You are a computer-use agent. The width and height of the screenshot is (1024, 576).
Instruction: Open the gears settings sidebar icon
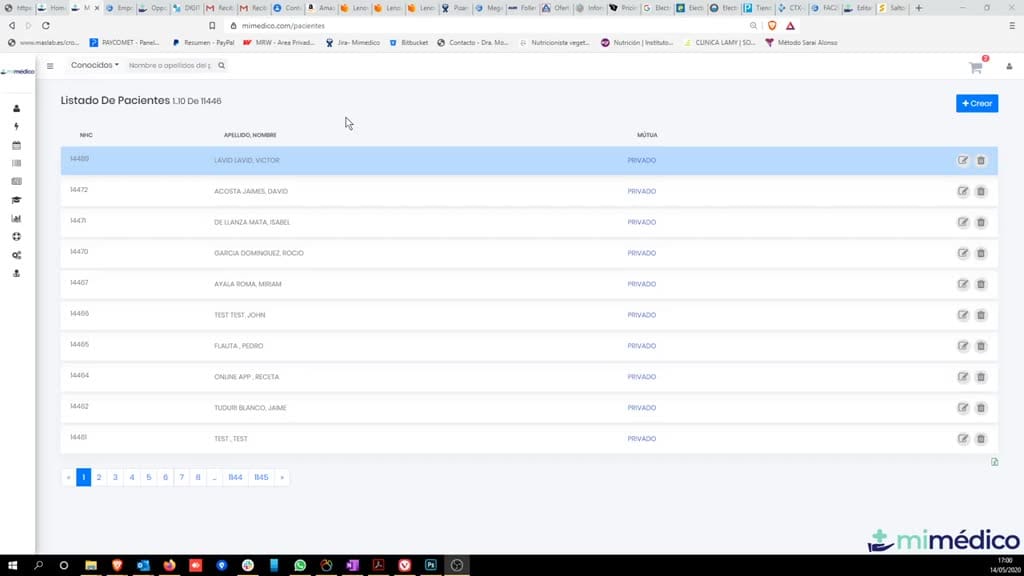(16, 255)
